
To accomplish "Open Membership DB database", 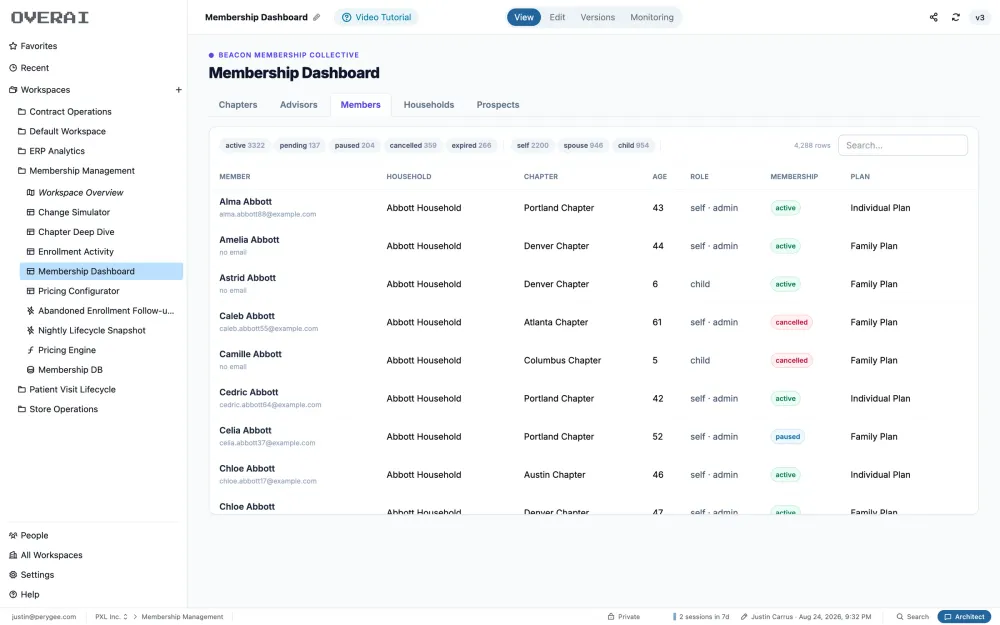I will (64, 370).
